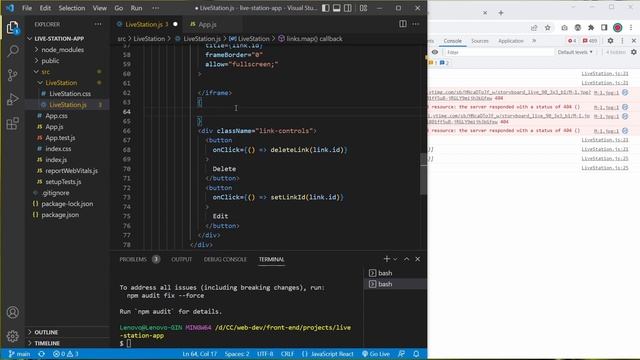Viewport: 640px width, 360px height.
Task: Click JavaScript React language mode
Action: (328, 354)
